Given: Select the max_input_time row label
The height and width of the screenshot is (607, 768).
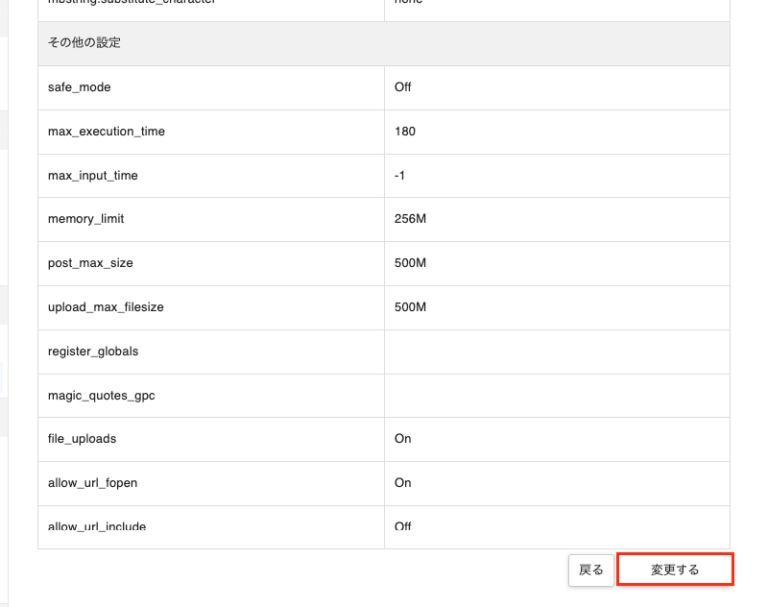Looking at the screenshot, I should pos(93,176).
